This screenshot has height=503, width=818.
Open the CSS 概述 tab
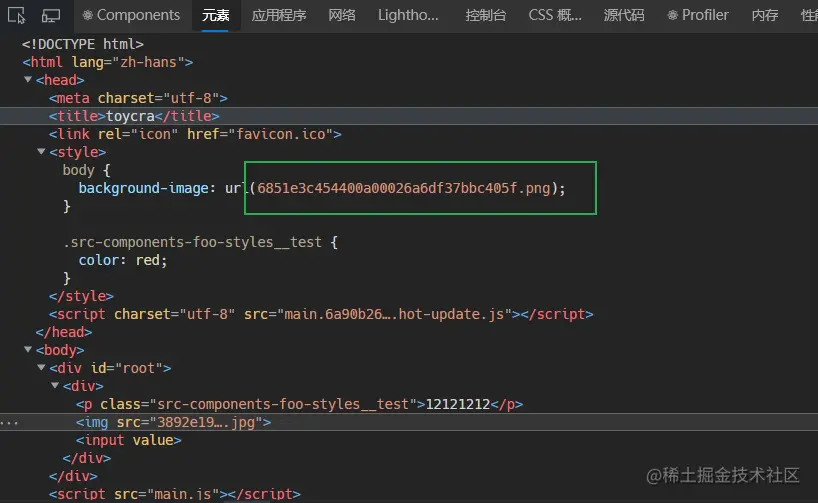[555, 15]
